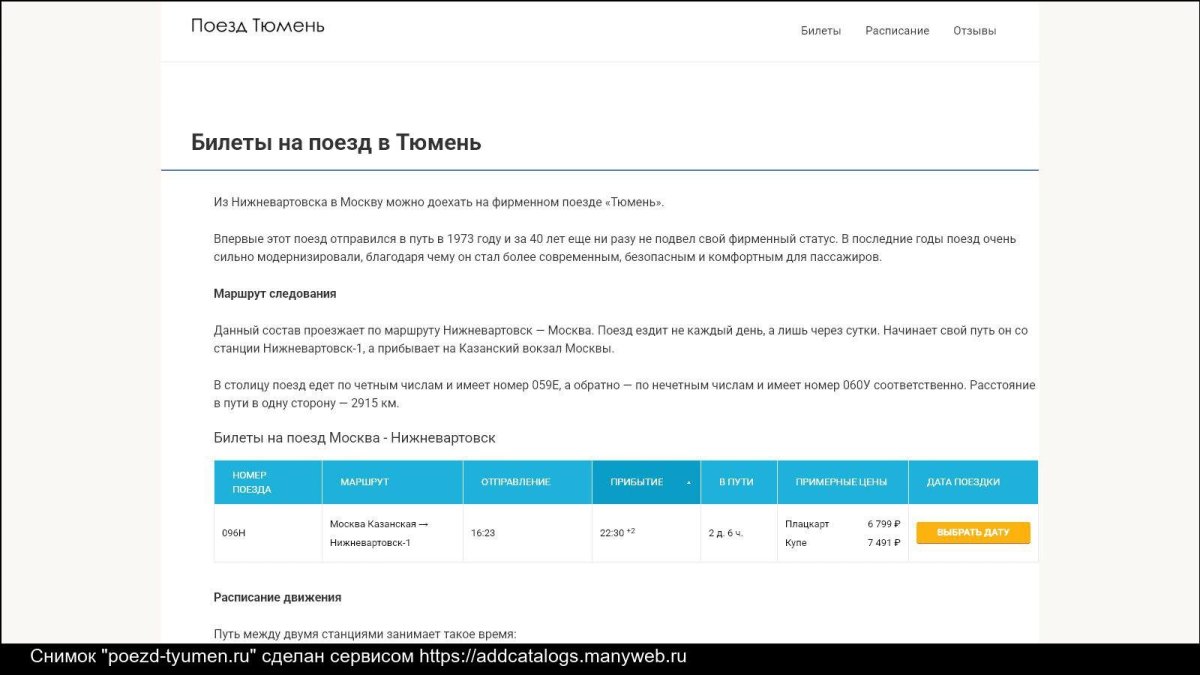
Task: Select train number 096Н cell
Action: click(234, 533)
